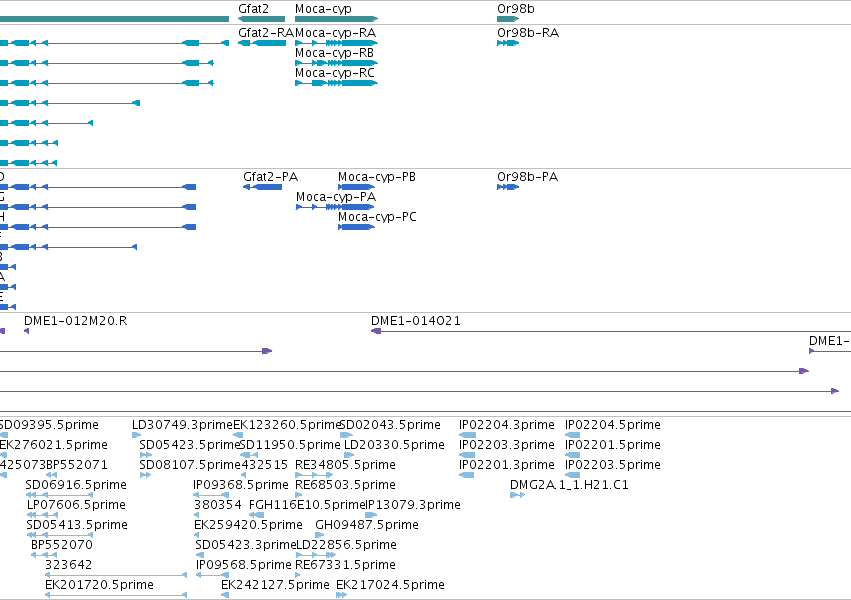The height and width of the screenshot is (600, 851).
Task: Click the Gfat2 gene bar
Action: (262, 19)
